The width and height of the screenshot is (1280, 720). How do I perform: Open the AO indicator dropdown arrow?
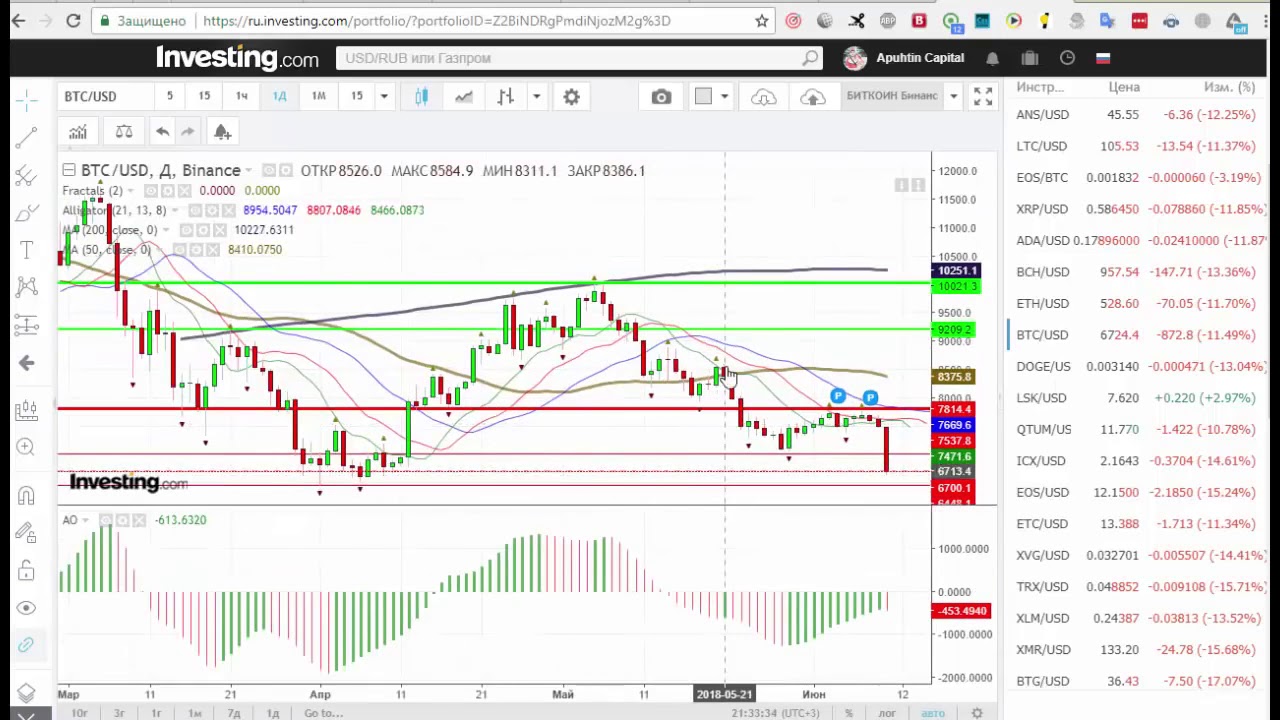click(x=85, y=520)
